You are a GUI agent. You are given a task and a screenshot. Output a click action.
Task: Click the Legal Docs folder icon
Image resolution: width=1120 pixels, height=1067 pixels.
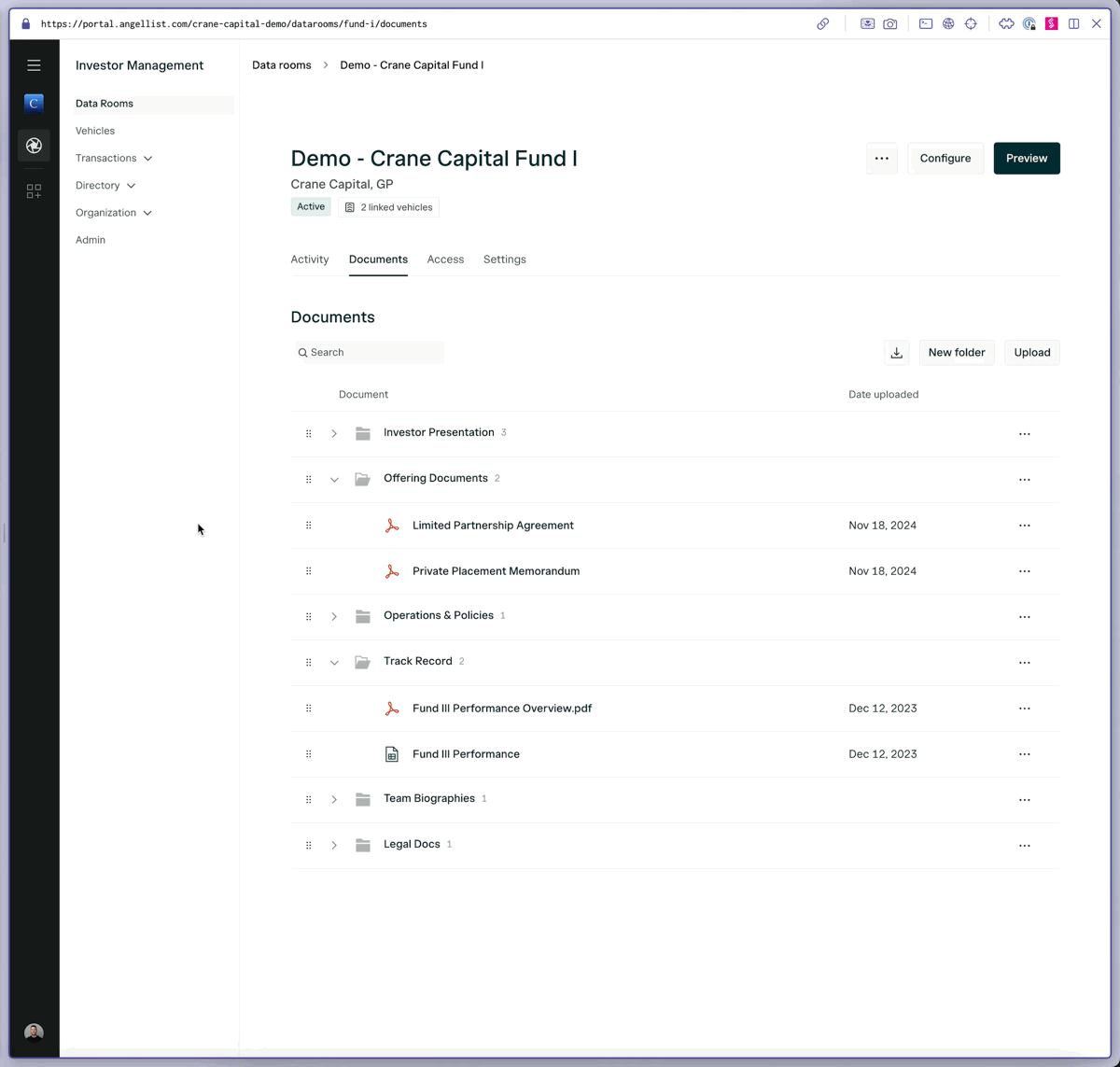pyautogui.click(x=363, y=845)
